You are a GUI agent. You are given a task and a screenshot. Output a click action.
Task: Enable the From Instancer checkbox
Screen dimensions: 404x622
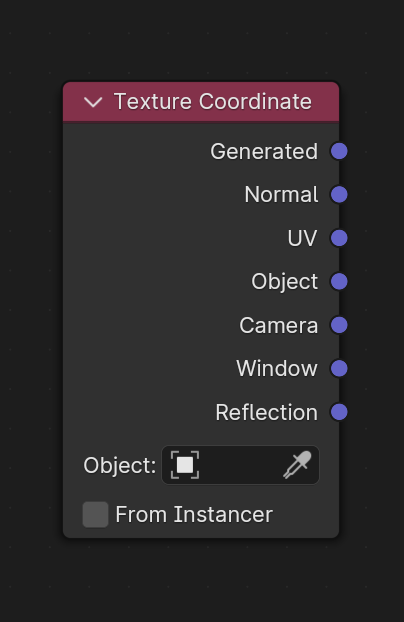coord(95,514)
